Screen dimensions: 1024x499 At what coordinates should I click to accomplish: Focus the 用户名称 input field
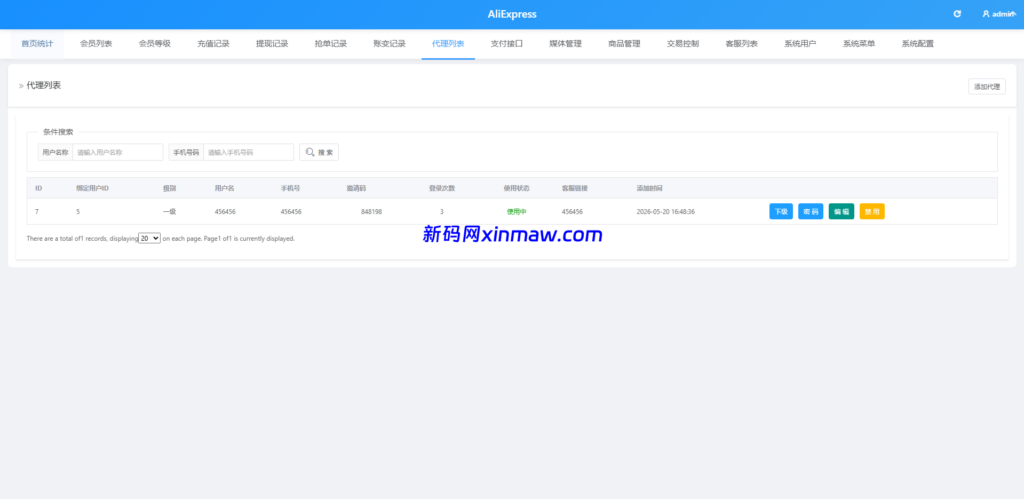click(x=118, y=152)
